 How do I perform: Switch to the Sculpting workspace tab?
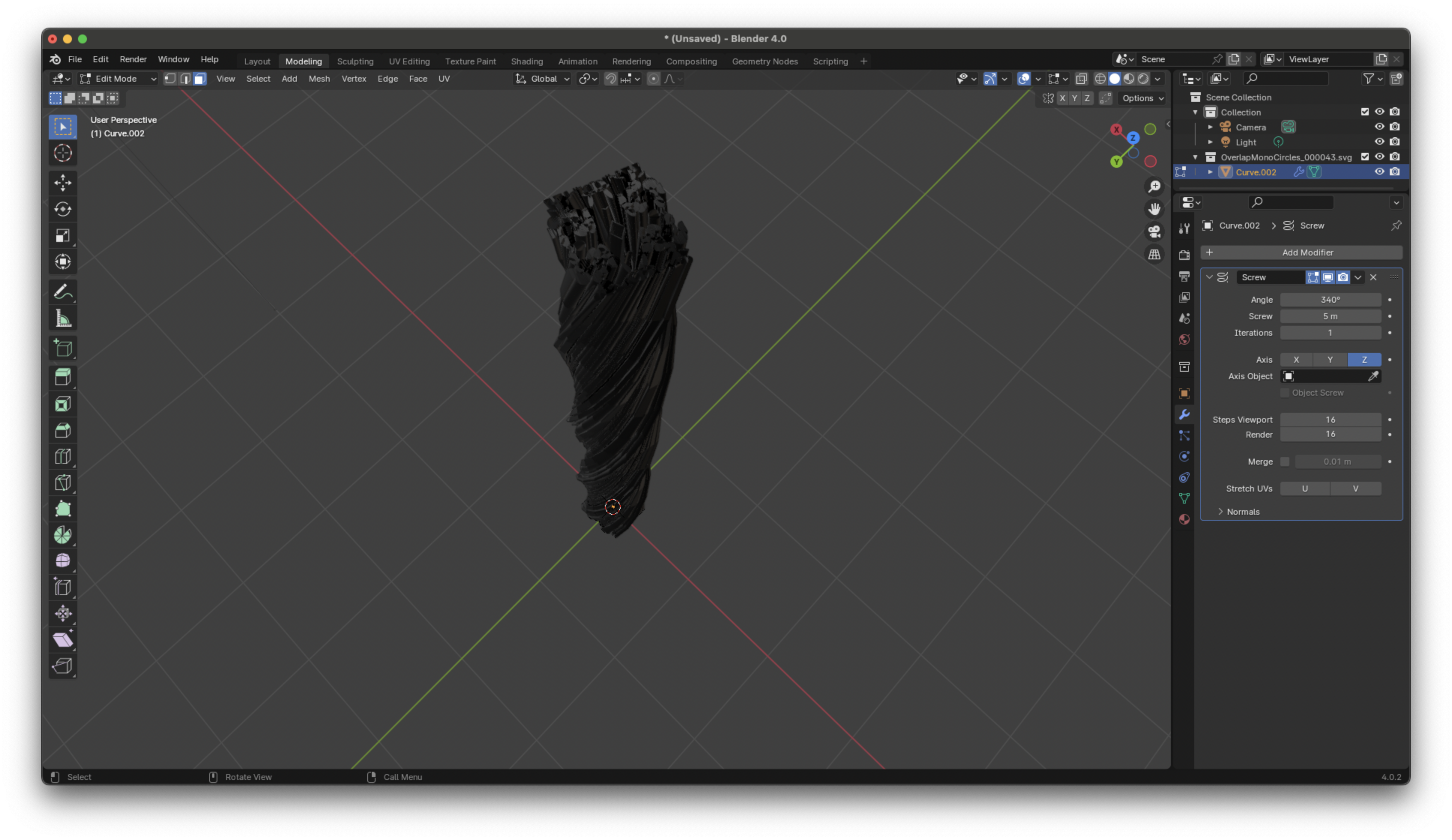point(355,61)
